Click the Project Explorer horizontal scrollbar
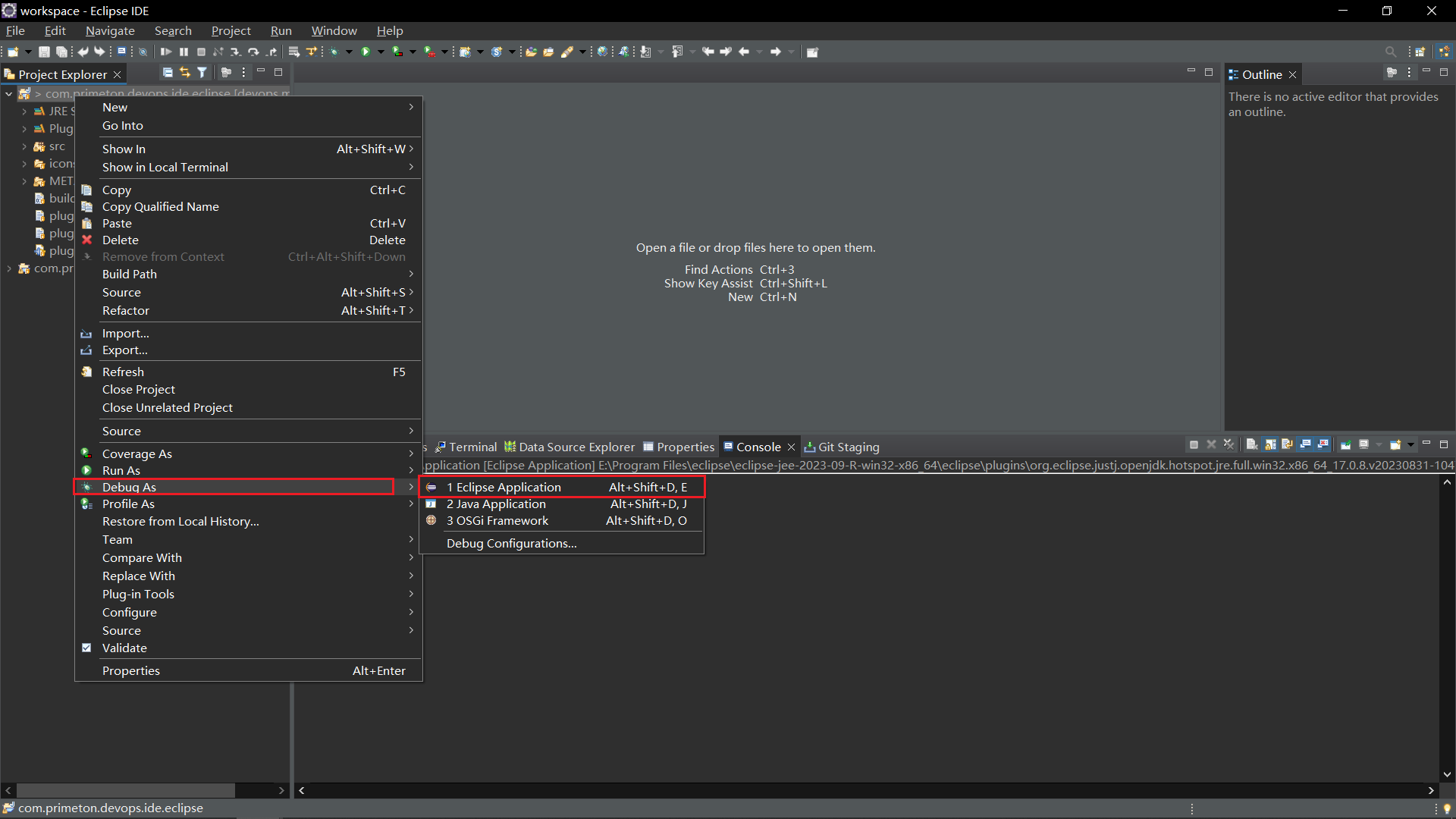Image resolution: width=1456 pixels, height=819 pixels. (125, 790)
